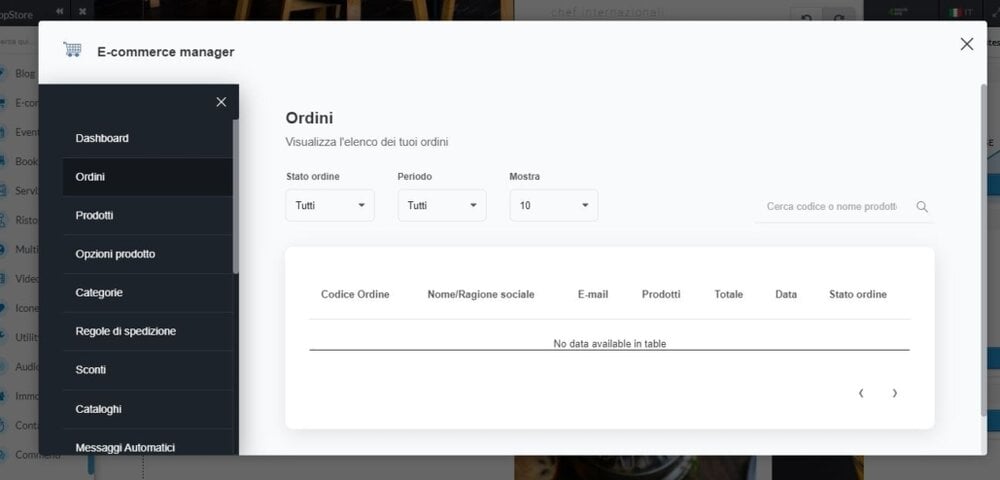Close the dark sidebar menu panel
This screenshot has width=1000, height=480.
pyautogui.click(x=221, y=102)
